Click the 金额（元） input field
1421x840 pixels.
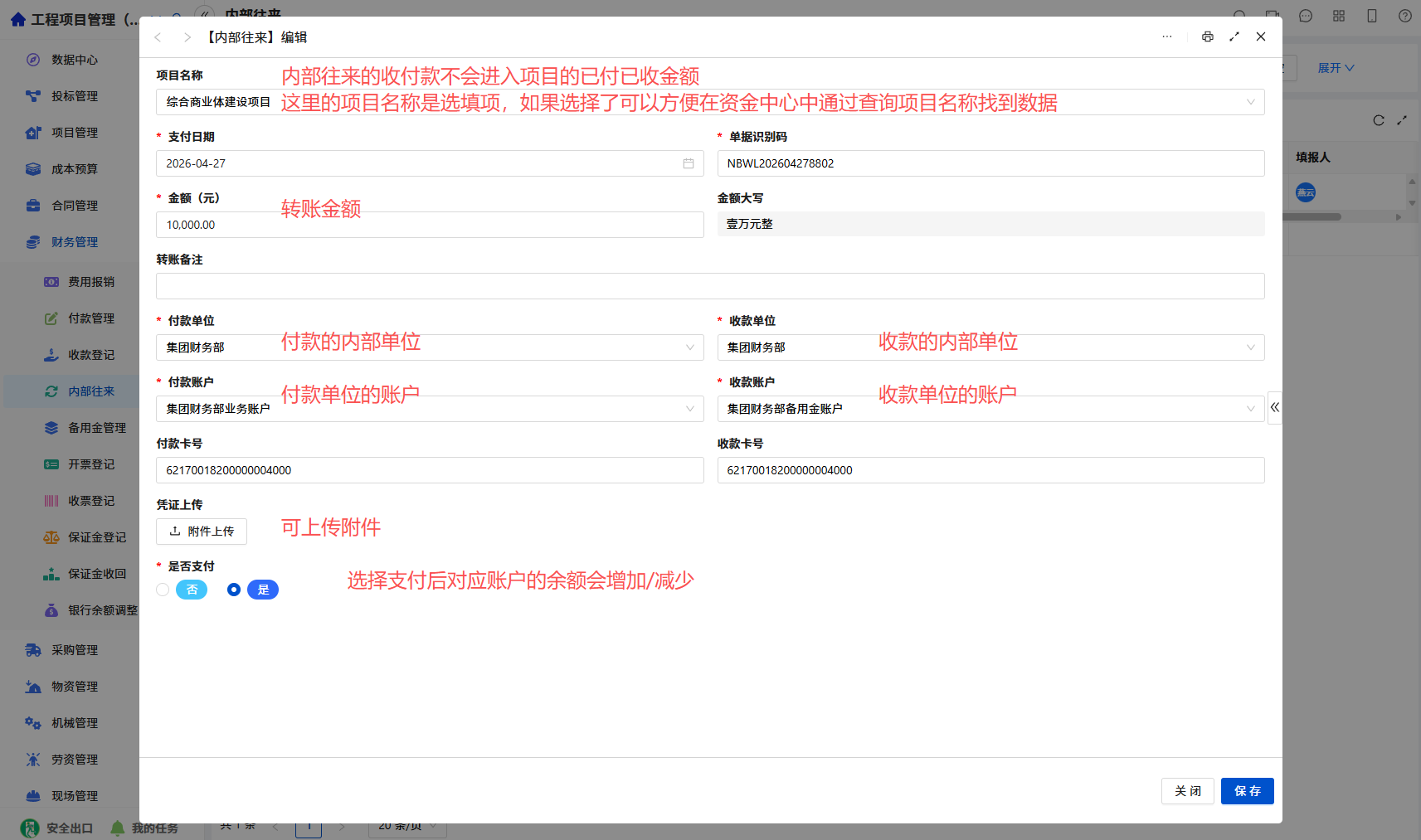click(430, 225)
